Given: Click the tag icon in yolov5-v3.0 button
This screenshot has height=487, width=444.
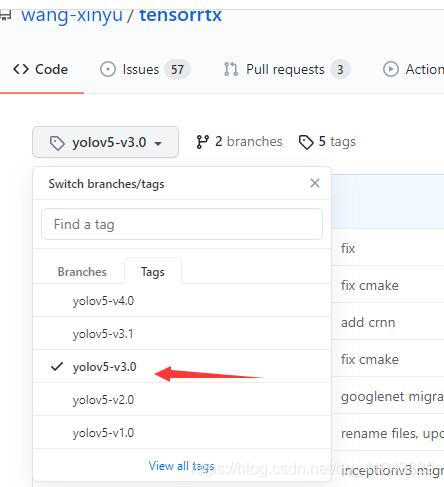Looking at the screenshot, I should pos(57,143).
